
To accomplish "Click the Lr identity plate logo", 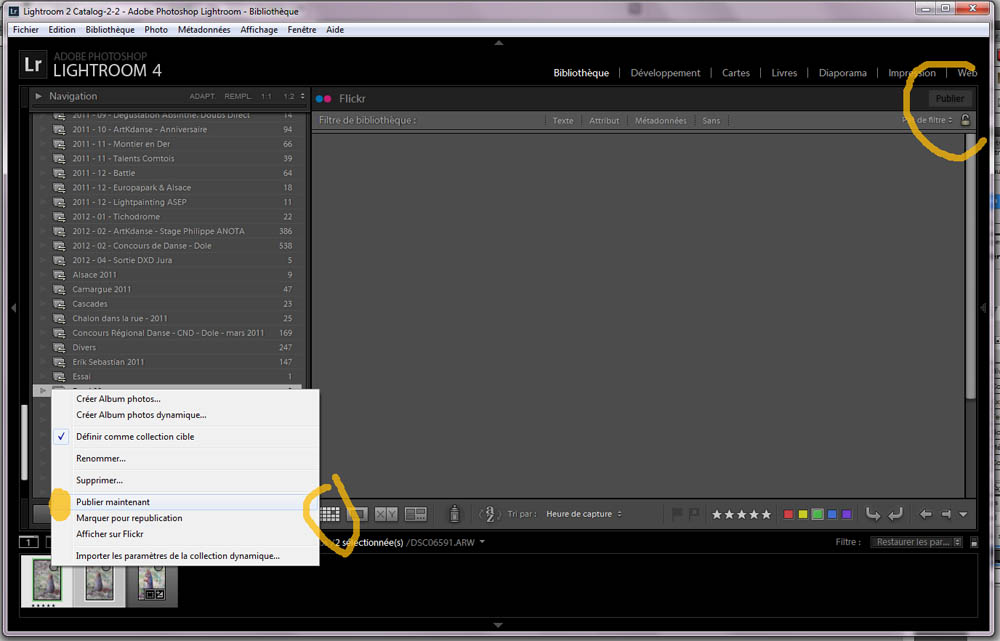I will pyautogui.click(x=33, y=64).
